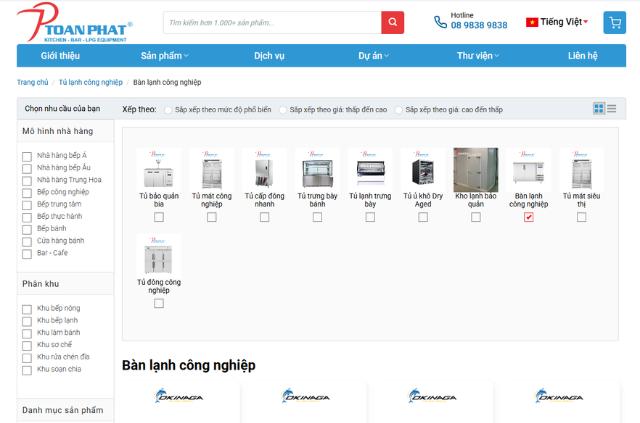The width and height of the screenshot is (640, 423).
Task: Tick the Khu soạn chia filter
Action: pos(27,371)
